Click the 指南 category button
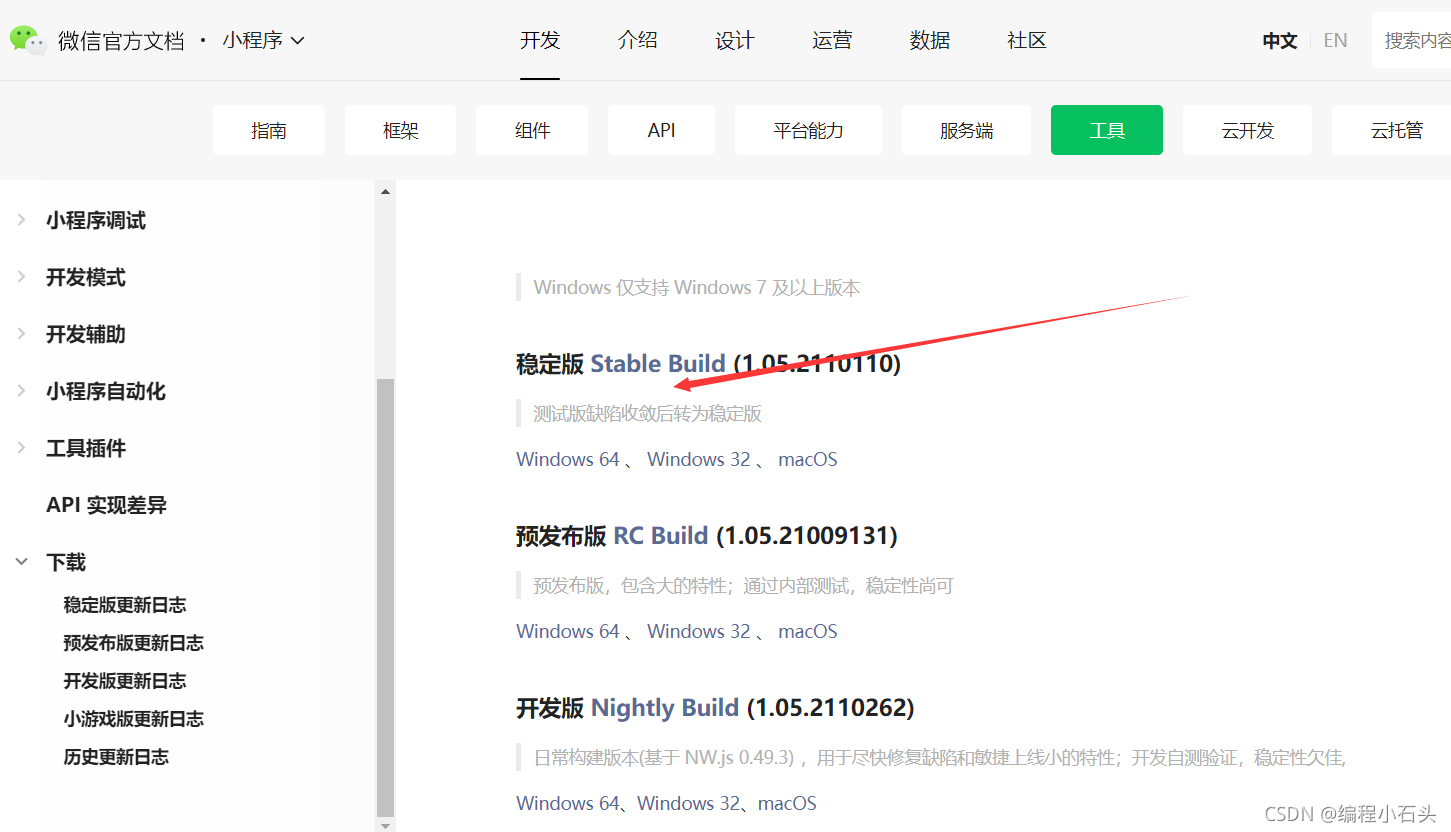This screenshot has width=1451, height=832. point(269,130)
